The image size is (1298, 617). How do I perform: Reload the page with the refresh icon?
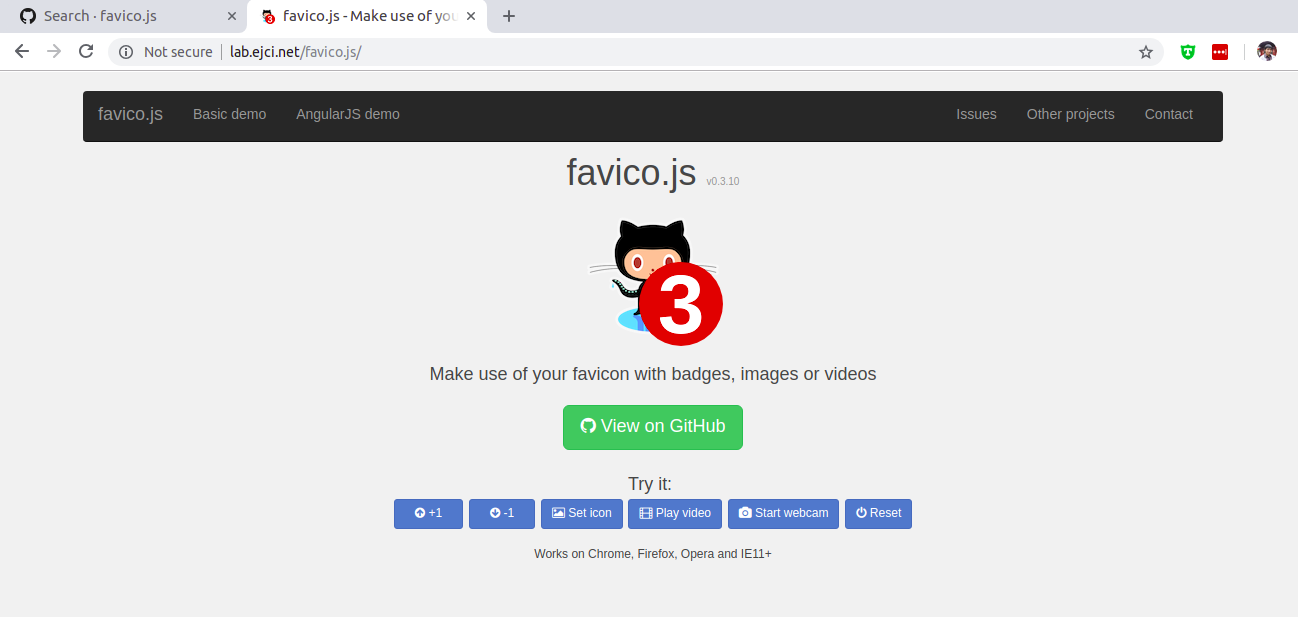pyautogui.click(x=86, y=52)
